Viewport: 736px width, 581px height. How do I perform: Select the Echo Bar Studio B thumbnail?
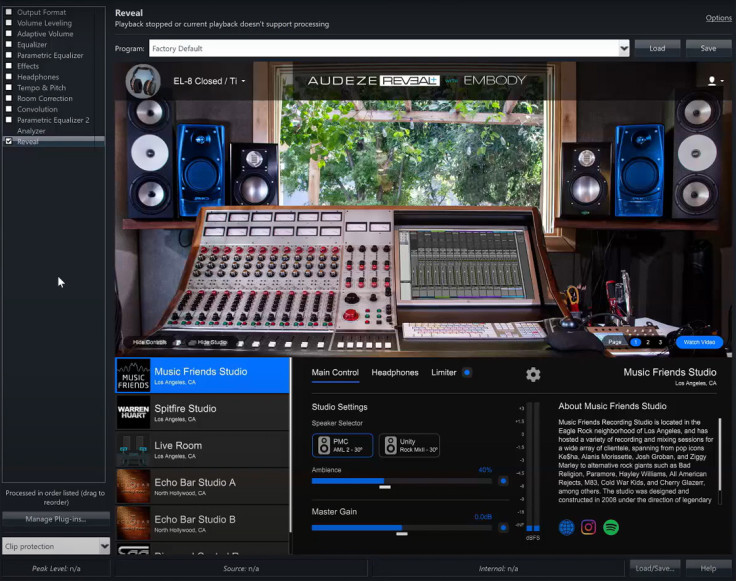133,523
